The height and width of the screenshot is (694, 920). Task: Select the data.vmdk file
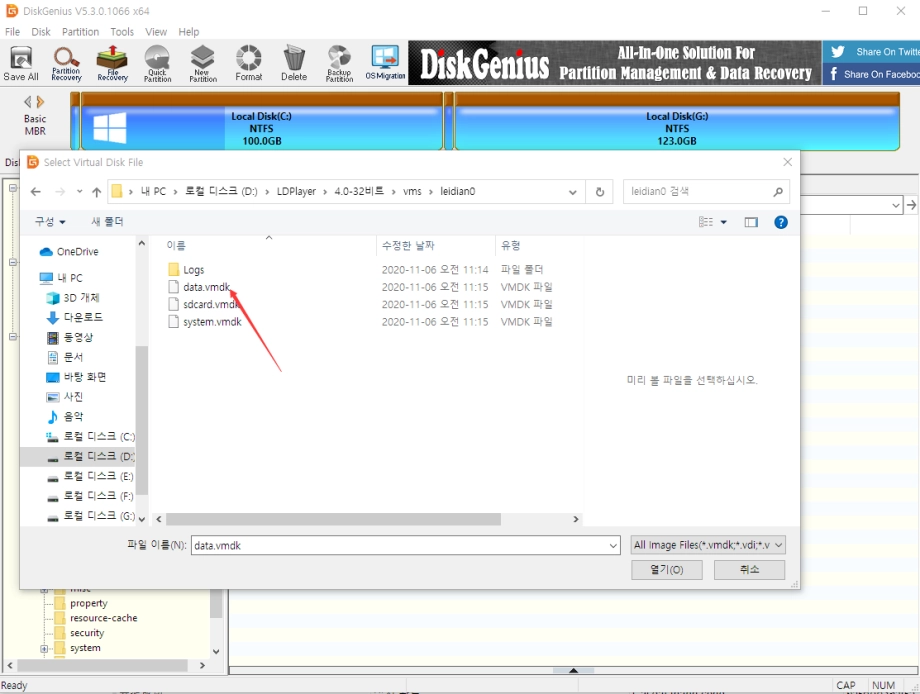199,287
